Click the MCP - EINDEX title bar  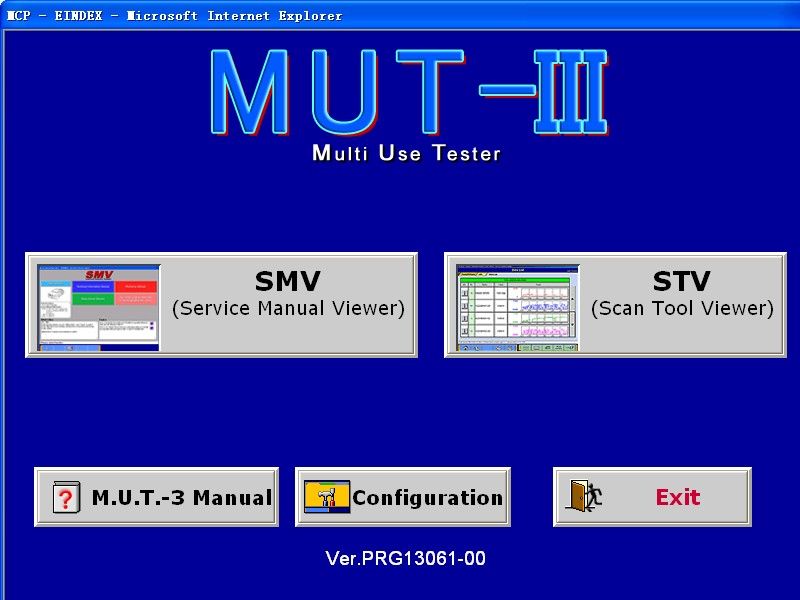click(170, 16)
